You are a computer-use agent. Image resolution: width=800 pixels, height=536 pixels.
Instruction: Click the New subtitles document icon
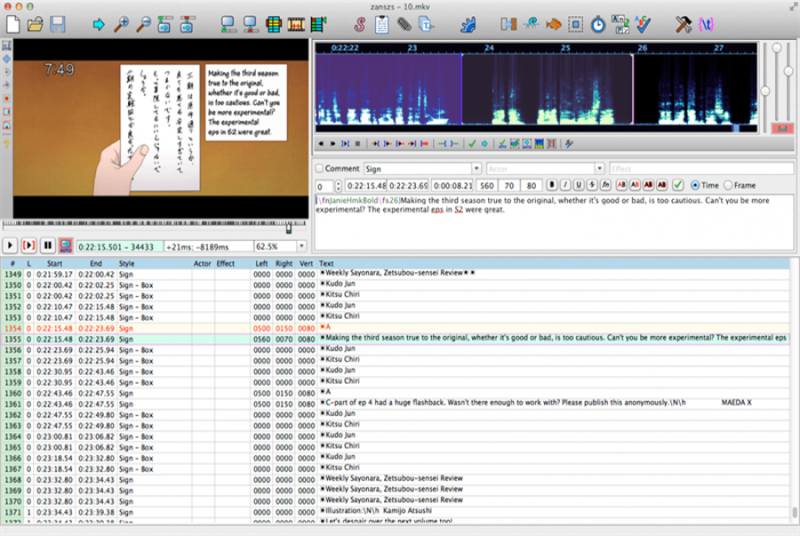coord(13,24)
